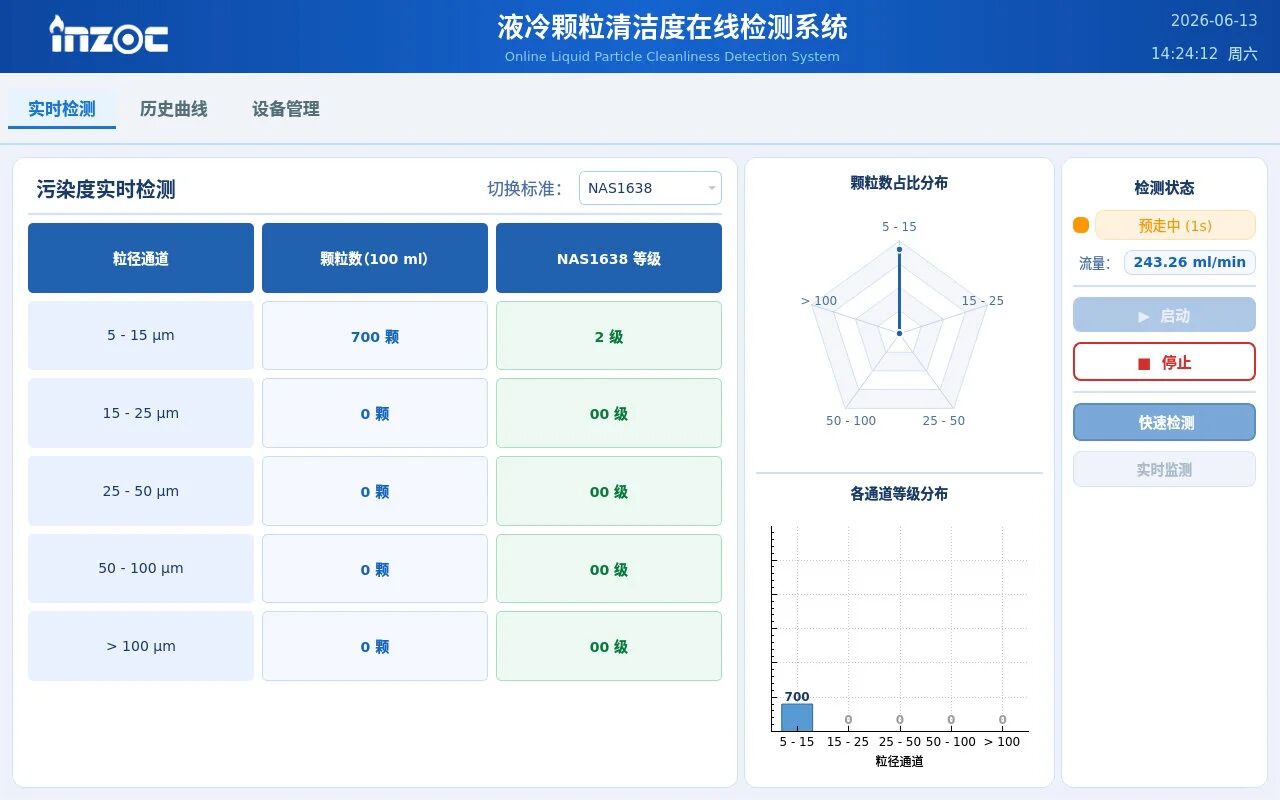
Task: Switch to the 实时检测 tab
Action: coord(62,109)
